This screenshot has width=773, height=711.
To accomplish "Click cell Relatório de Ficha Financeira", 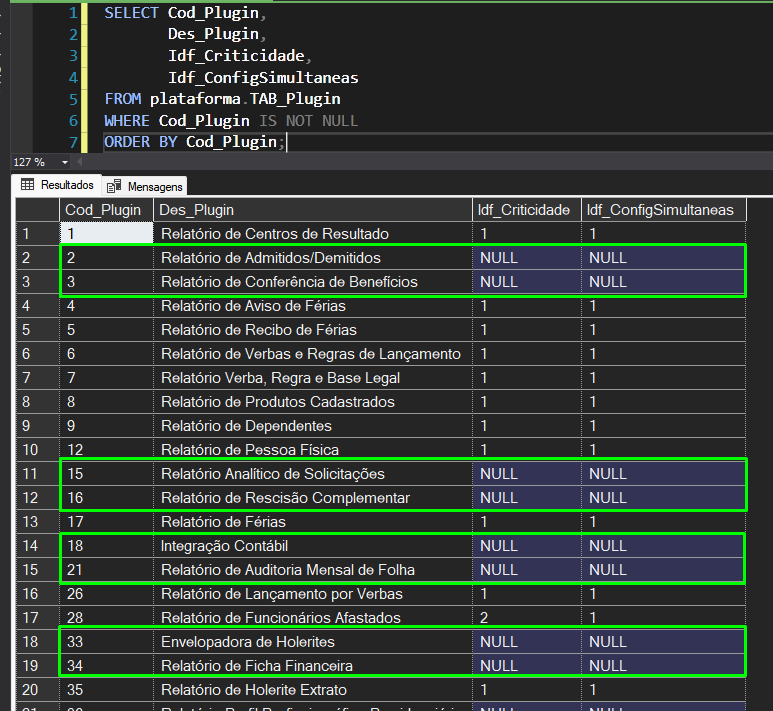I will (313, 666).
